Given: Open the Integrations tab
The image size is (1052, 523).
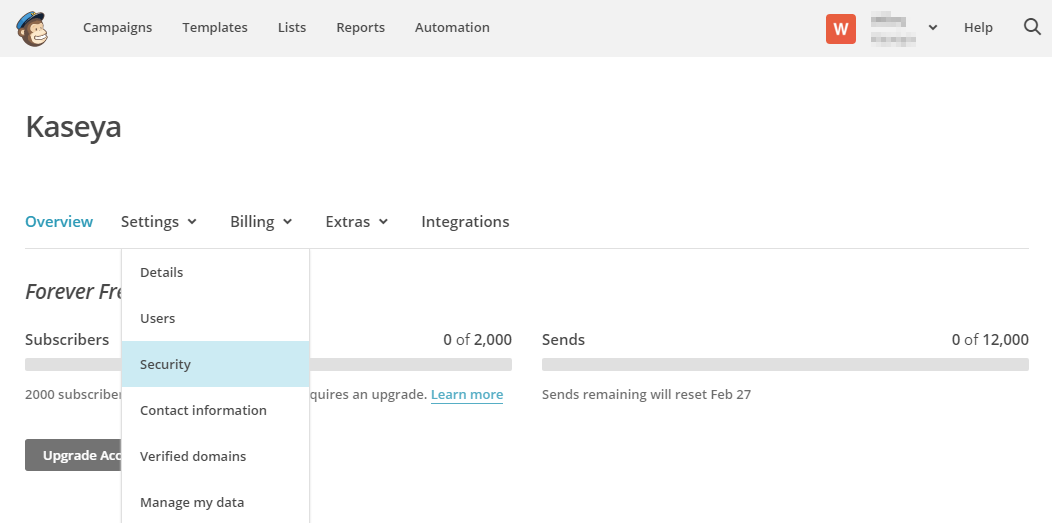Looking at the screenshot, I should coord(465,221).
